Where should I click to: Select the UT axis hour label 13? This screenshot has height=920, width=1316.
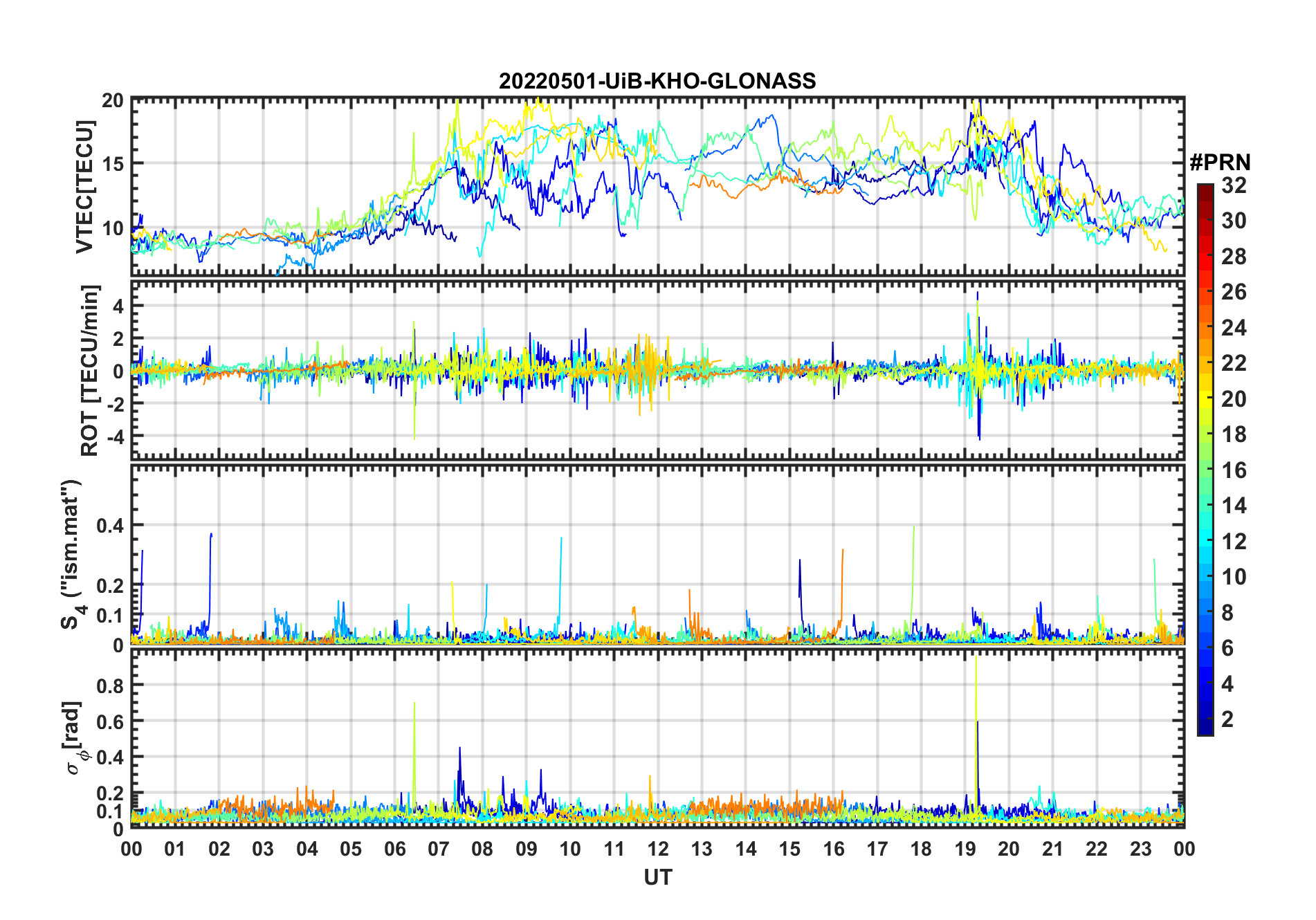click(702, 849)
